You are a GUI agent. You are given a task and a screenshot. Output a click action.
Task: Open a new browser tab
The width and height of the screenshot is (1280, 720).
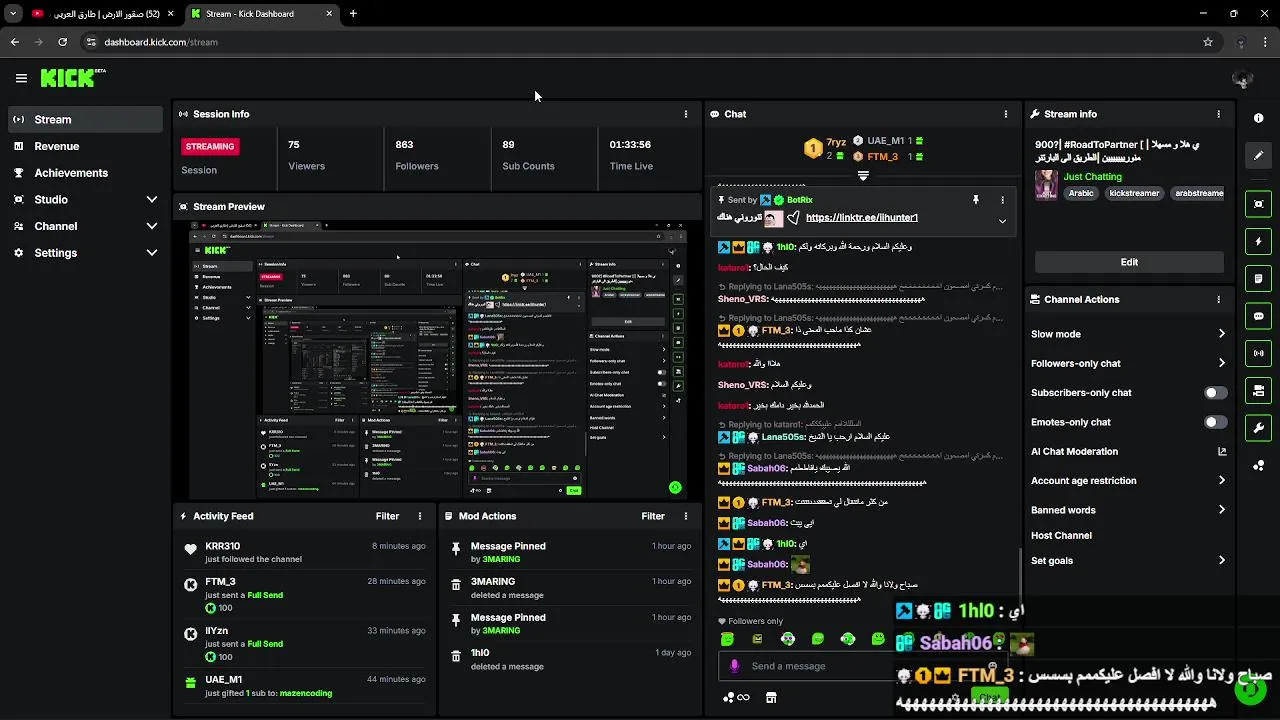click(353, 14)
